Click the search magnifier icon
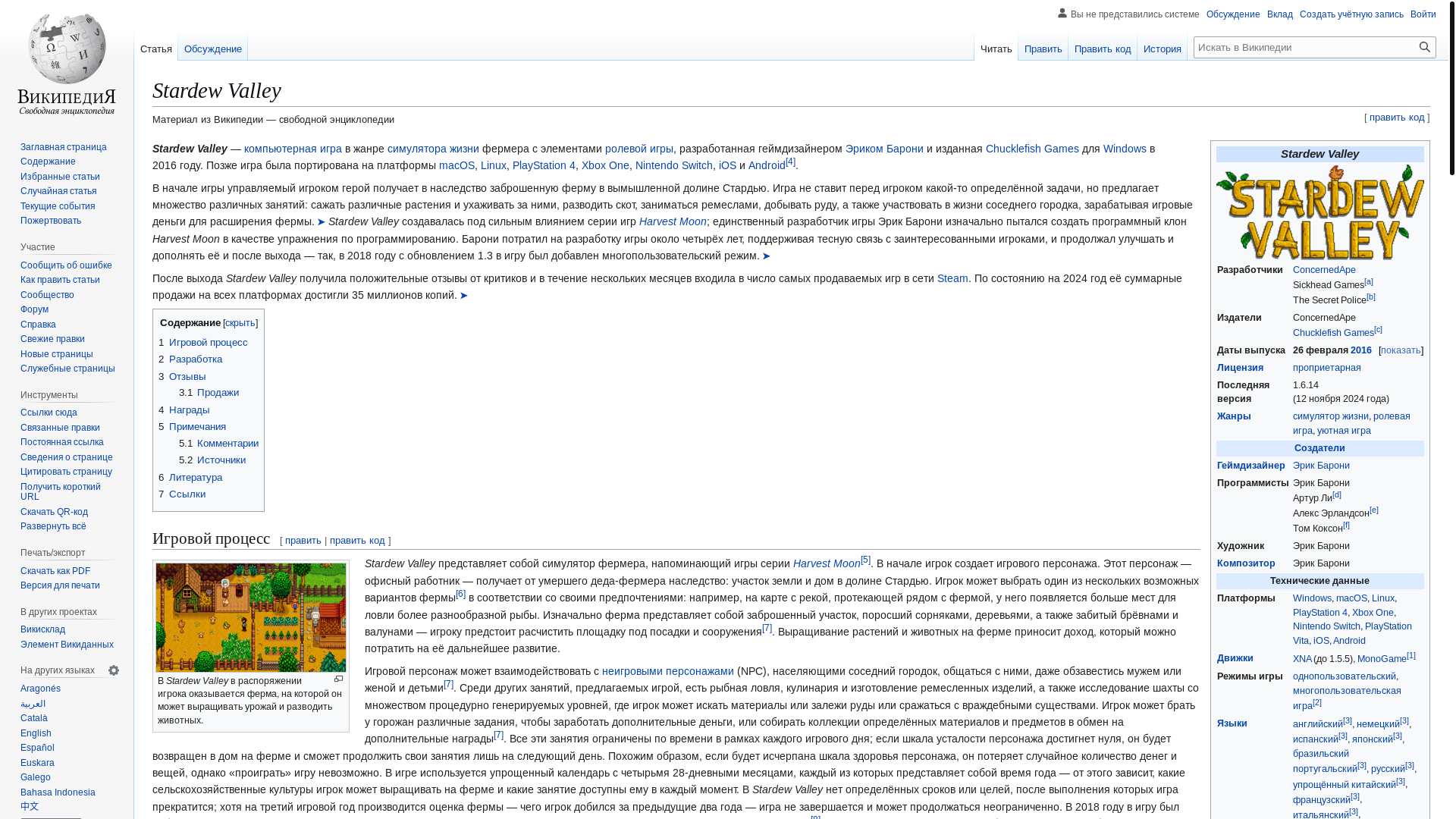1456x819 pixels. [x=1425, y=47]
